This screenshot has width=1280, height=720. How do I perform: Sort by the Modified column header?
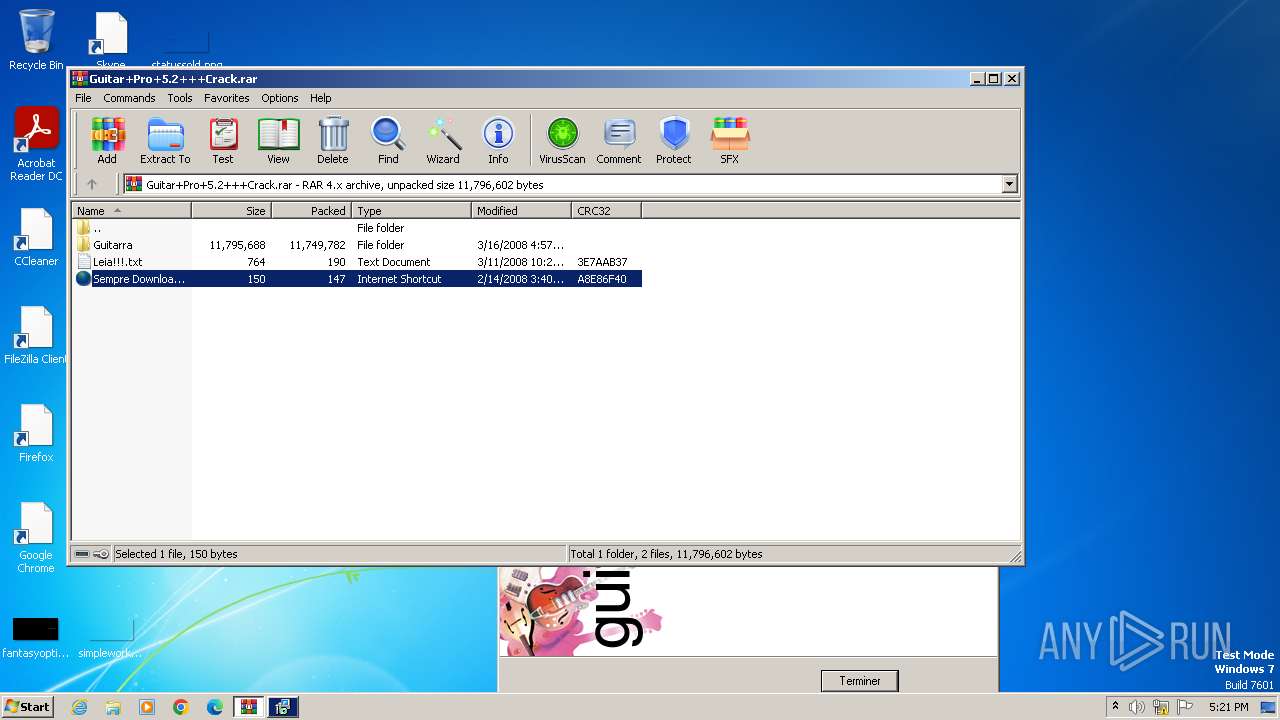click(x=521, y=211)
